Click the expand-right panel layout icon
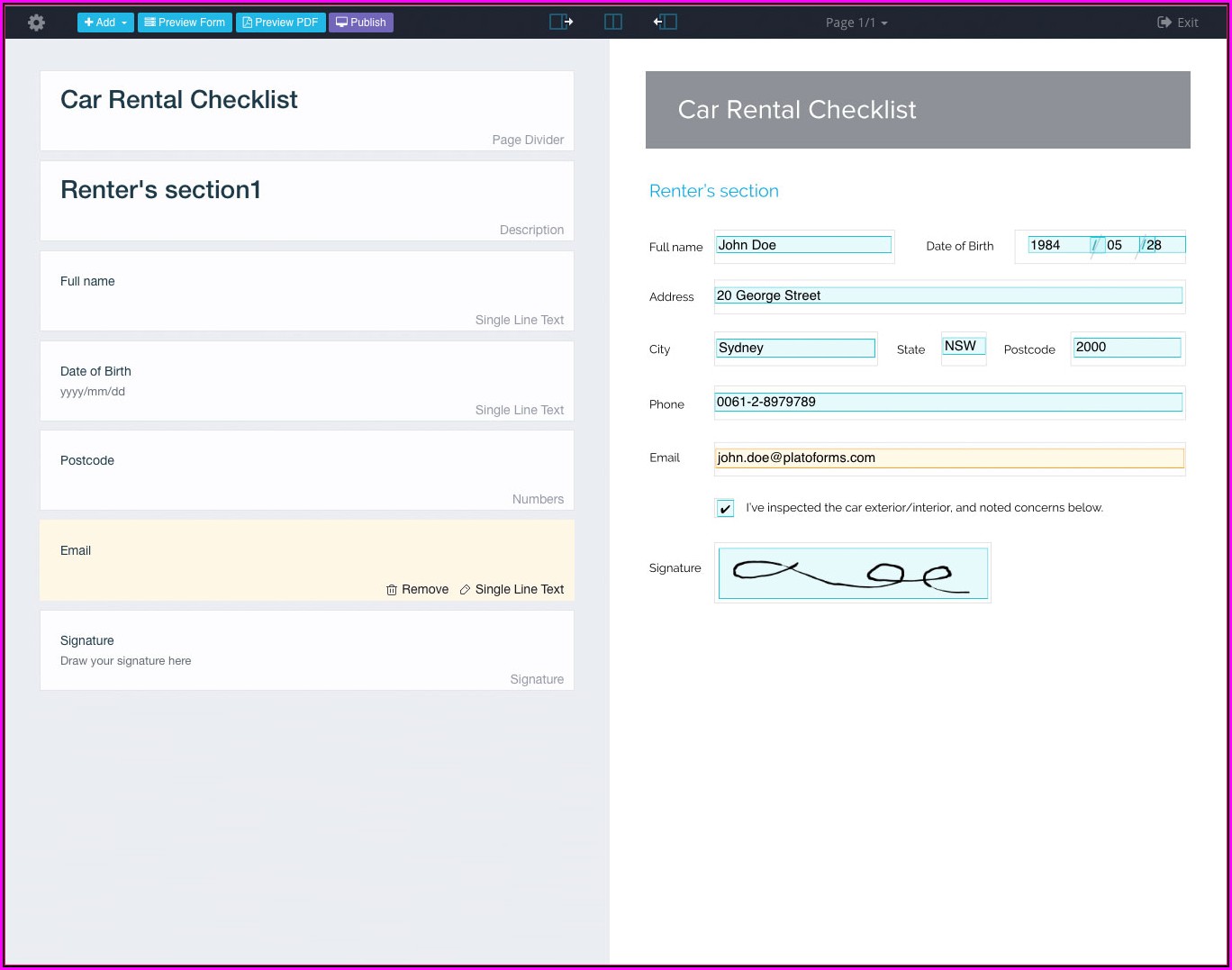The width and height of the screenshot is (1232, 970). [x=561, y=23]
